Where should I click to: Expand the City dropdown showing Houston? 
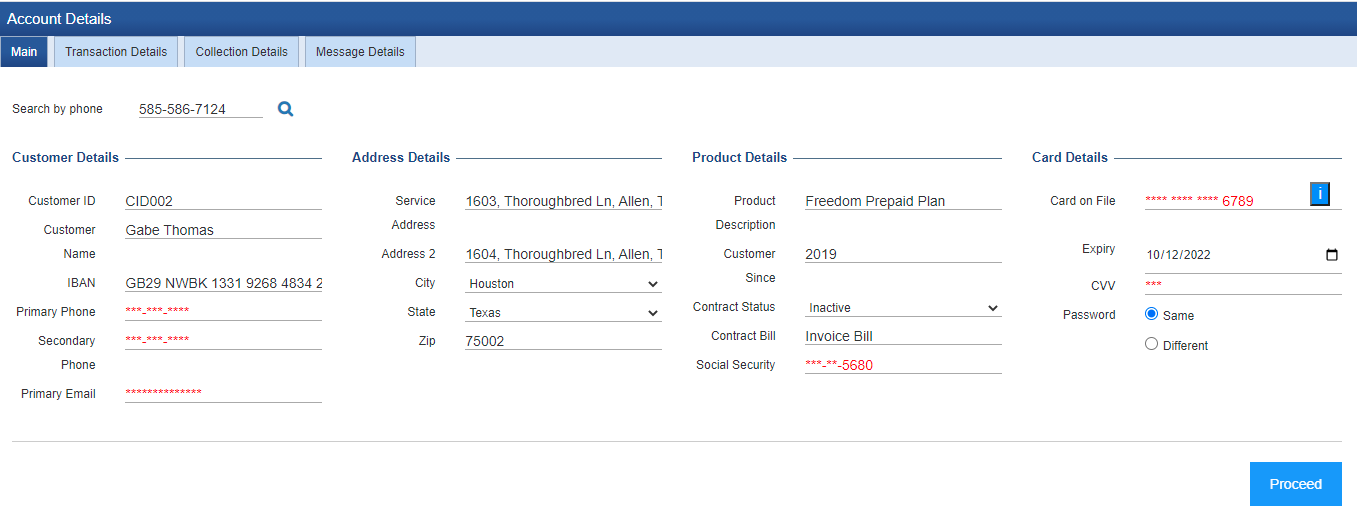[564, 284]
